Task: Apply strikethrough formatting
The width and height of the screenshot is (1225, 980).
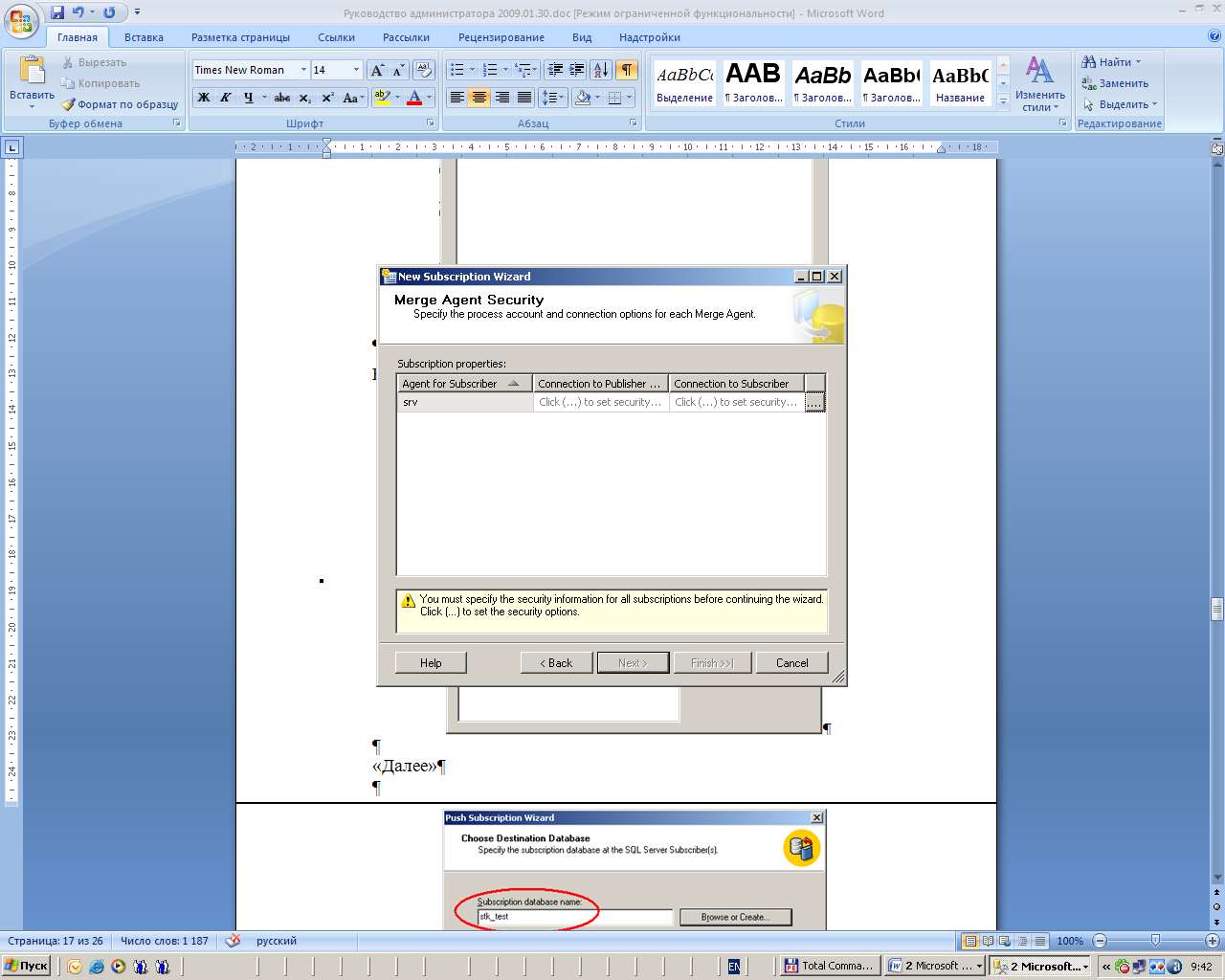Action: 282,98
